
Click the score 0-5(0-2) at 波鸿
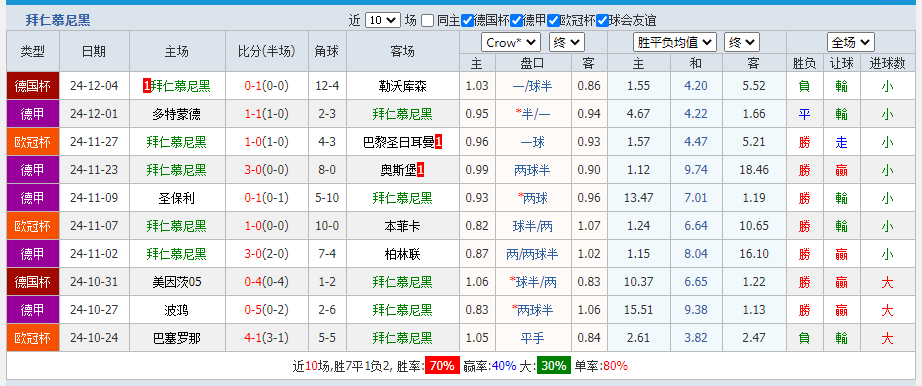267,310
